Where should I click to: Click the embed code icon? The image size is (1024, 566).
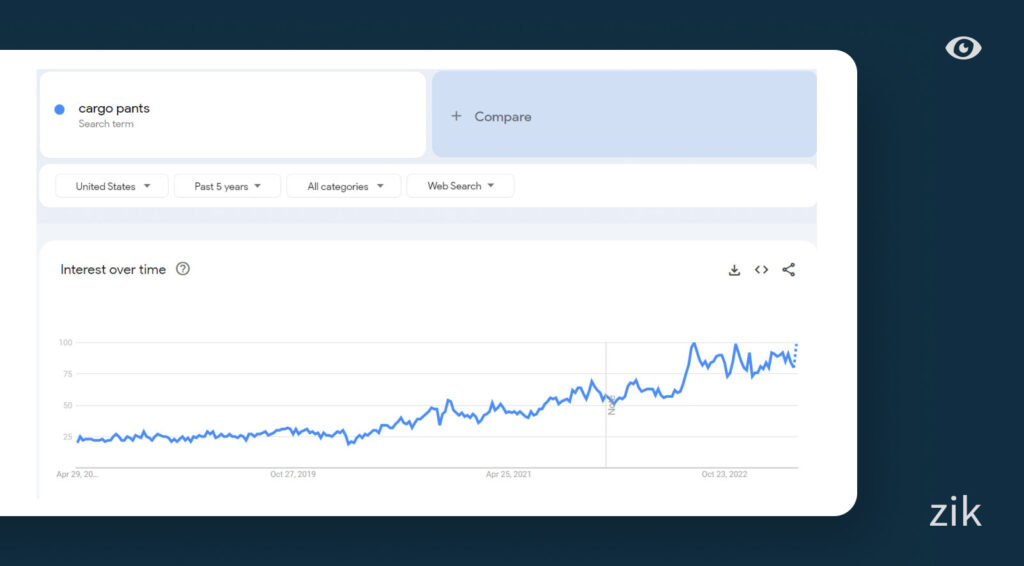[761, 270]
